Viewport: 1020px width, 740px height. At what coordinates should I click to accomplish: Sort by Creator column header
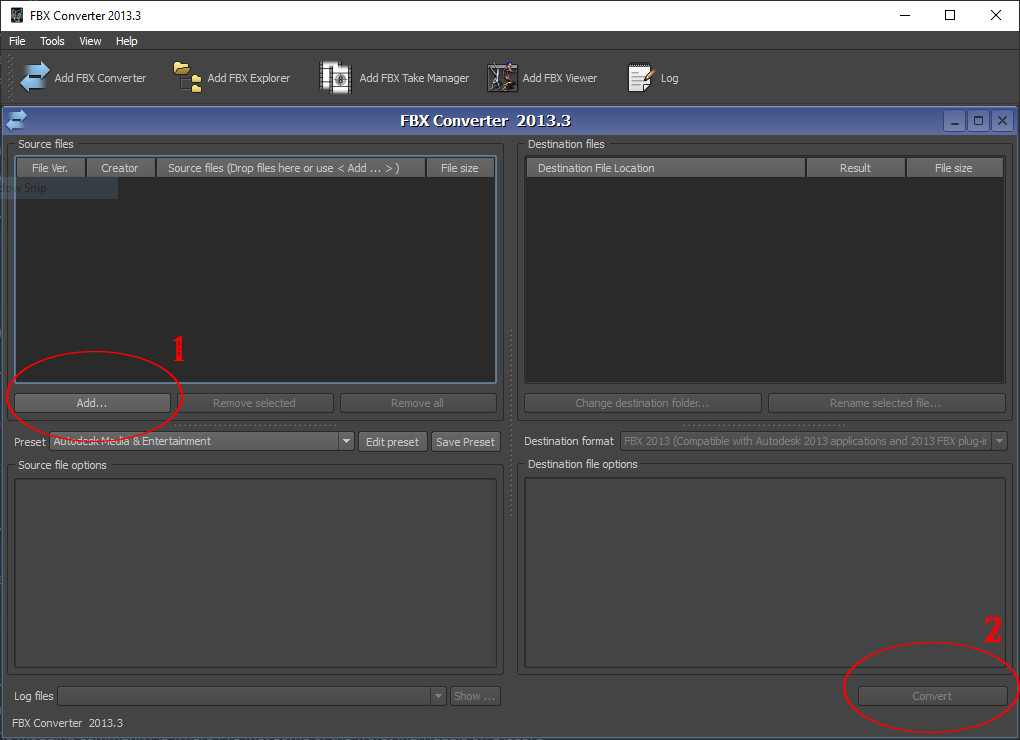pyautogui.click(x=120, y=168)
